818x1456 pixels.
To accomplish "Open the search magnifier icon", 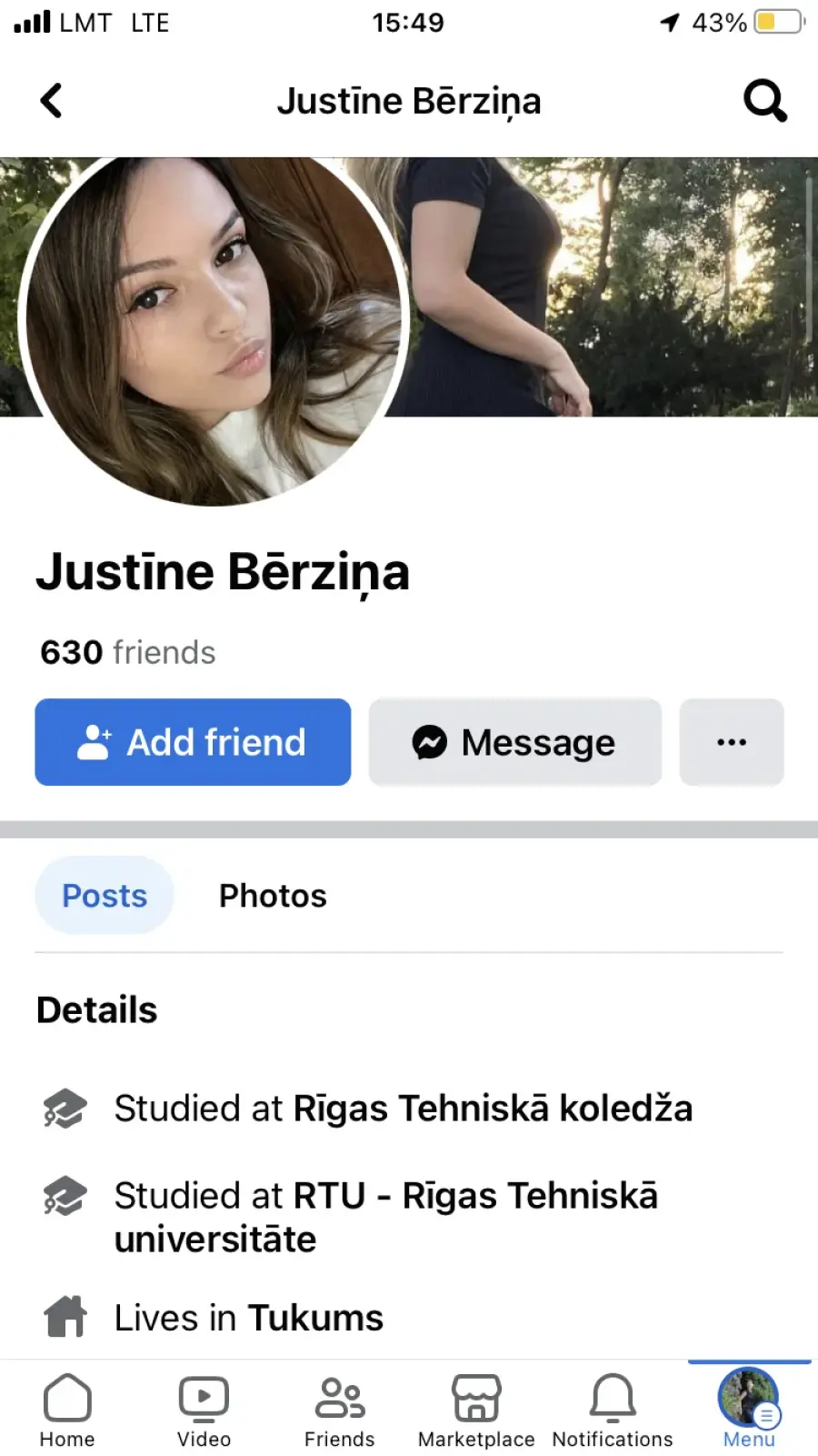I will (x=765, y=100).
